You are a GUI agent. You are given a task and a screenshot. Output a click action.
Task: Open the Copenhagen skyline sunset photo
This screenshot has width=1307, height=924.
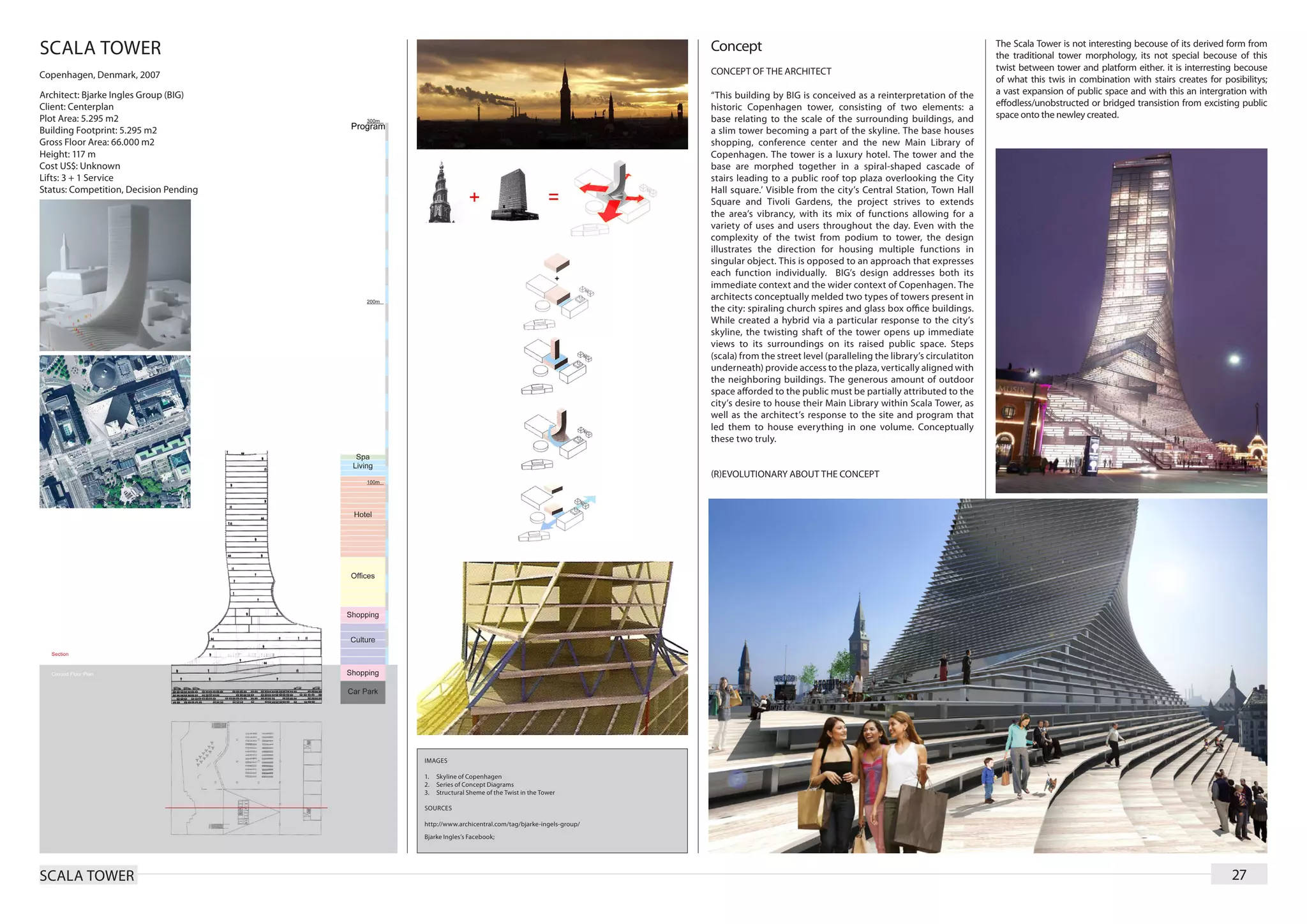tap(552, 94)
